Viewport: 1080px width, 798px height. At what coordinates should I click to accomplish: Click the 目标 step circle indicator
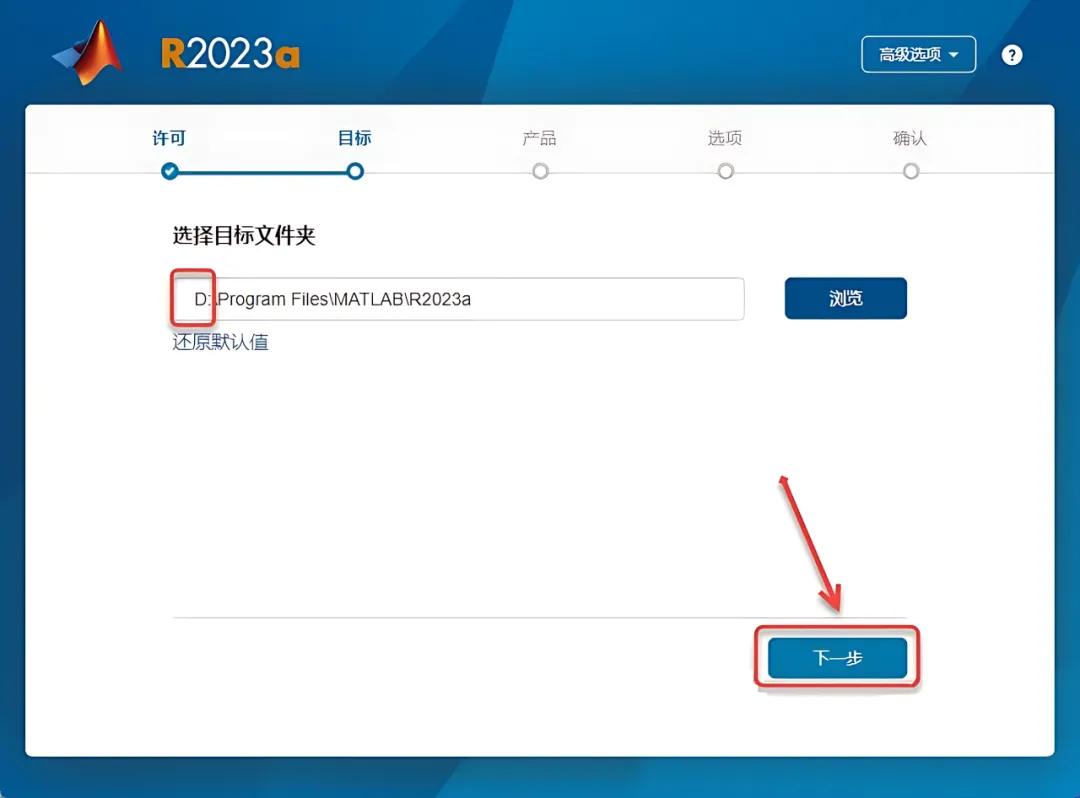(355, 171)
